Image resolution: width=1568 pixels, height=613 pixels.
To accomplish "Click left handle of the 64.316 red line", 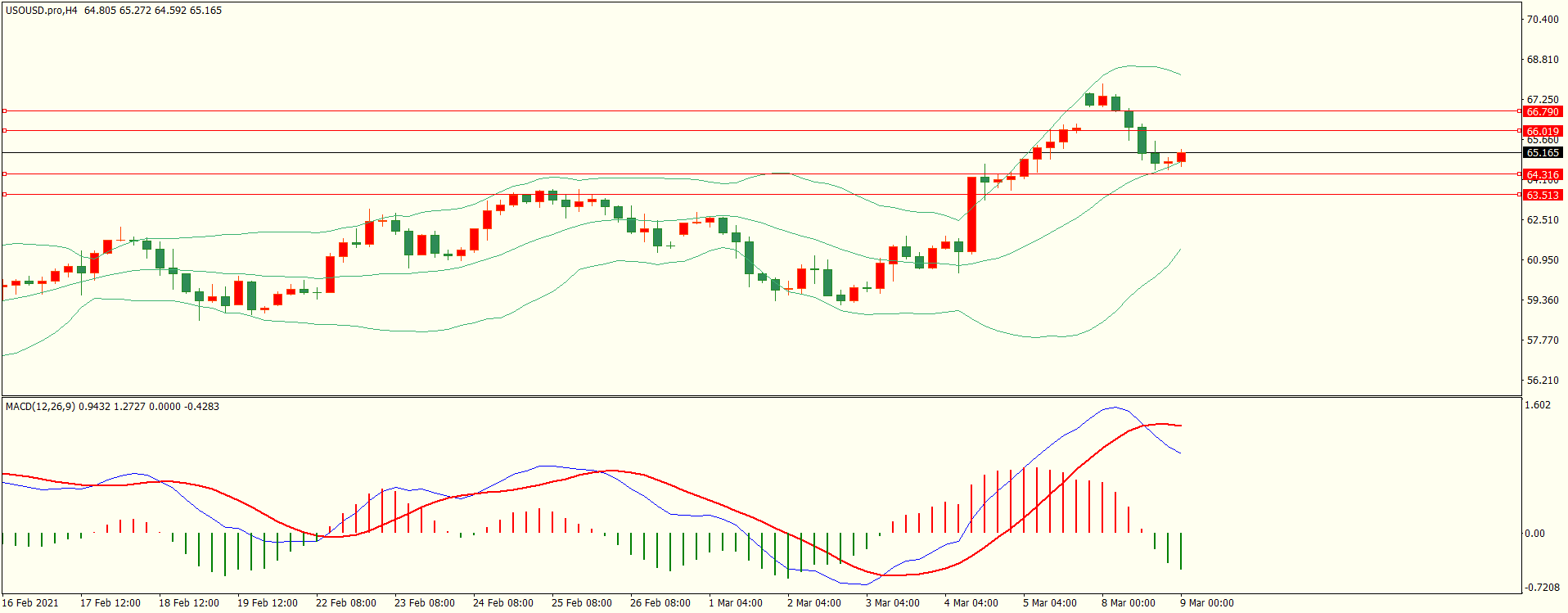I will click(x=4, y=174).
